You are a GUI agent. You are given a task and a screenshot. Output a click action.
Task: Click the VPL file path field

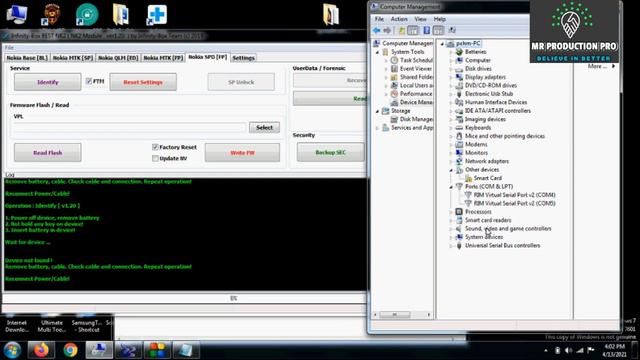[x=130, y=128]
